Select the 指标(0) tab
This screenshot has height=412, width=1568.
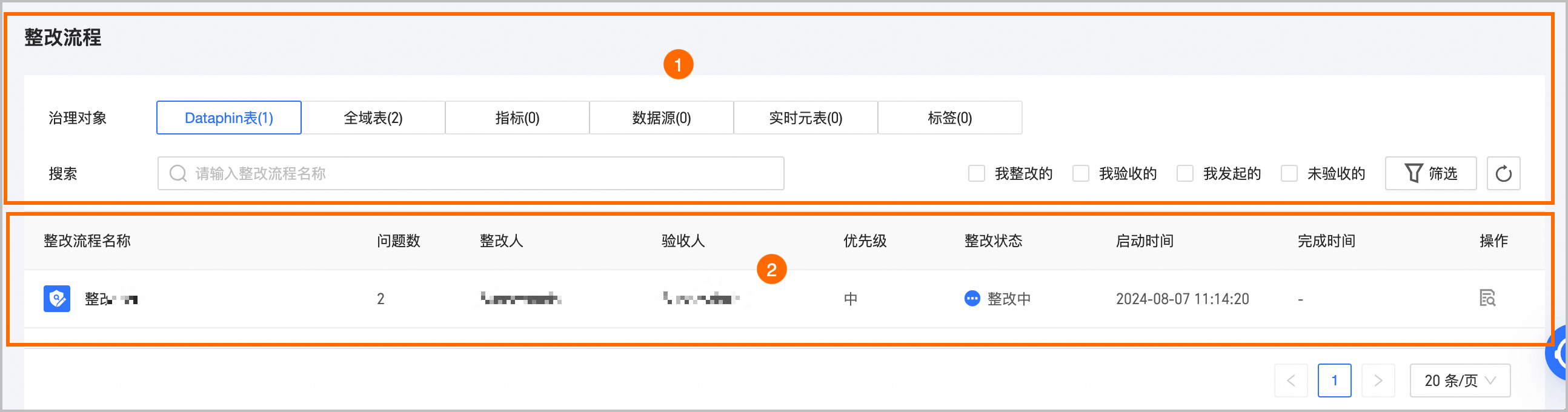pos(517,118)
